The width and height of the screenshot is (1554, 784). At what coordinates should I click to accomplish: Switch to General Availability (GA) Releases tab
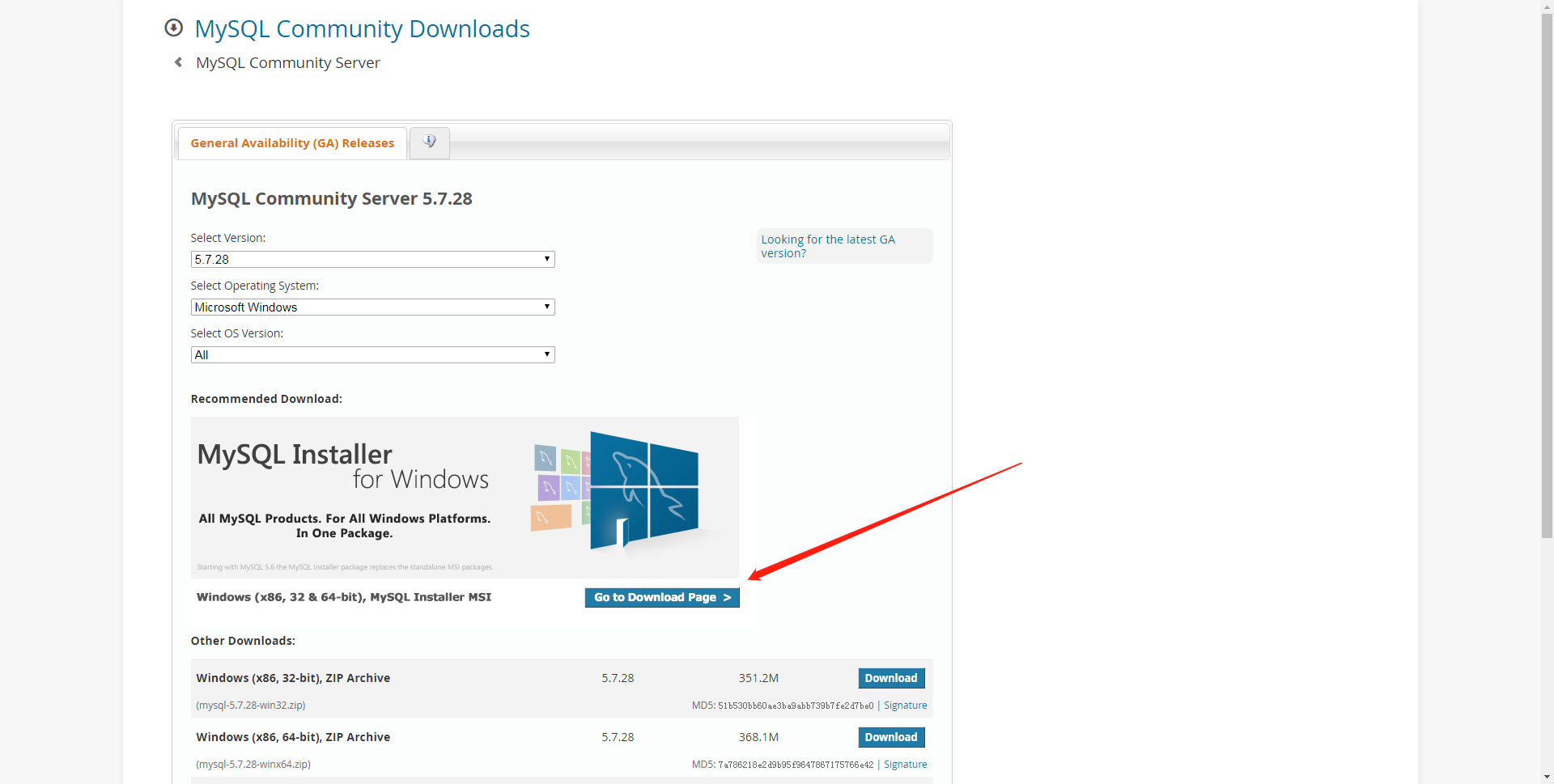292,143
